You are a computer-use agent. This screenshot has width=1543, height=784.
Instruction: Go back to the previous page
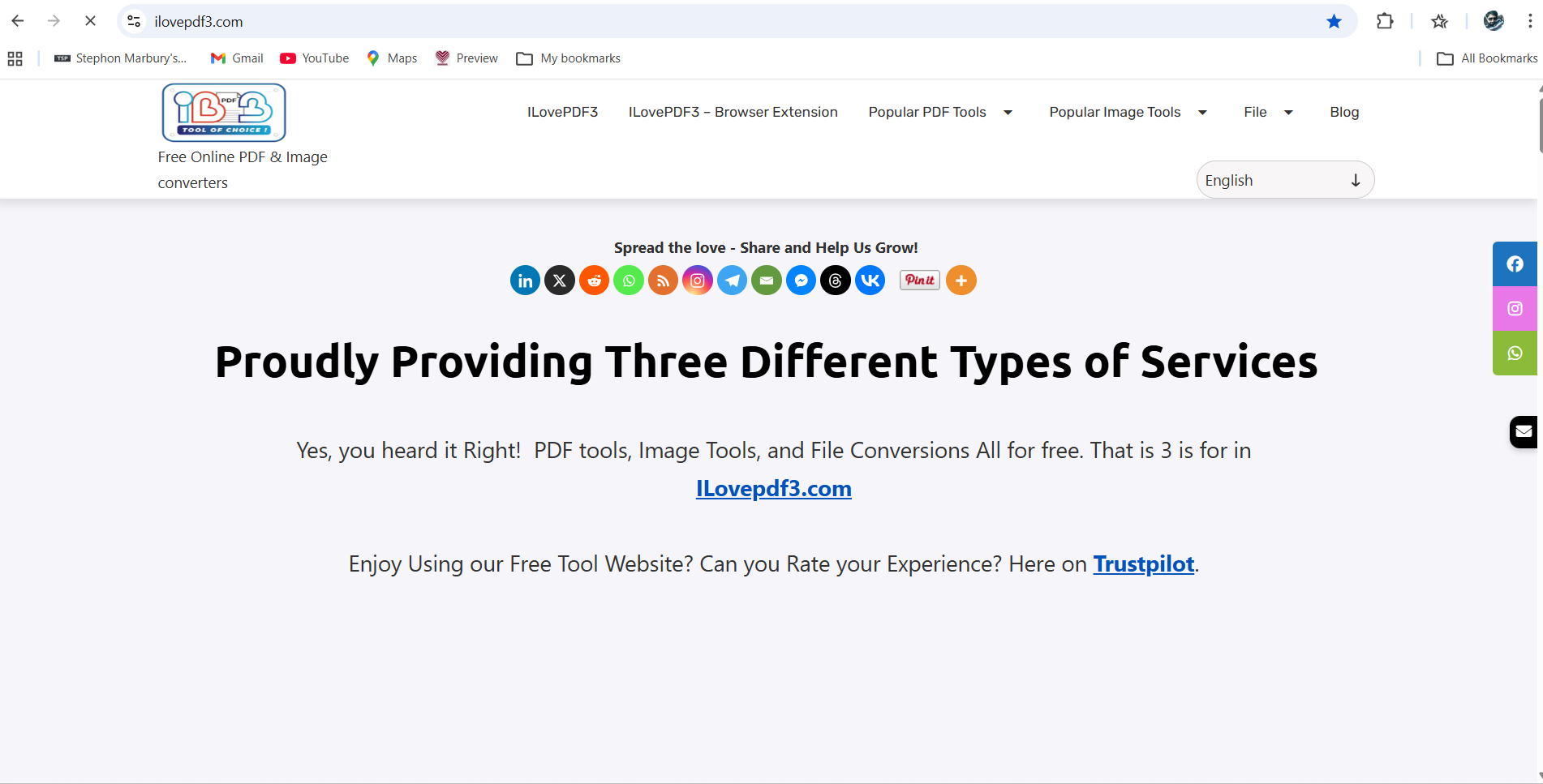[x=18, y=21]
